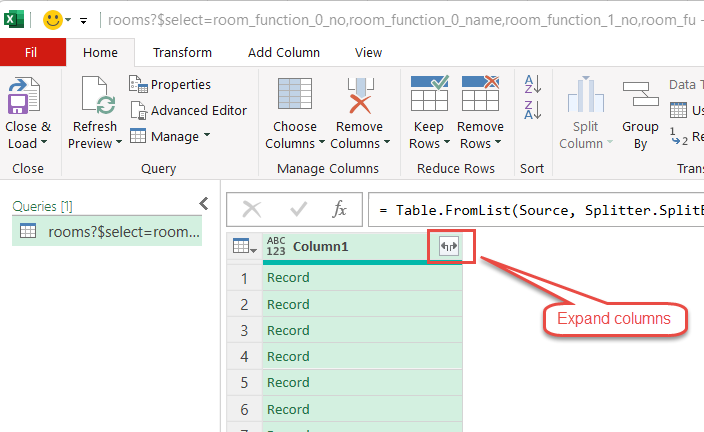This screenshot has width=704, height=432.
Task: Click the Remove Columns icon
Action: pyautogui.click(x=358, y=97)
